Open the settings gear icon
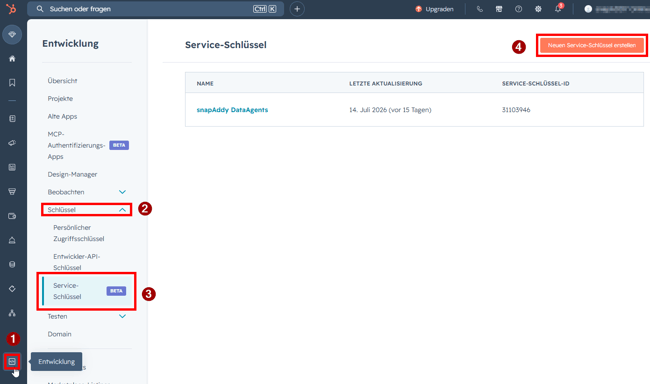The image size is (650, 384). click(538, 9)
